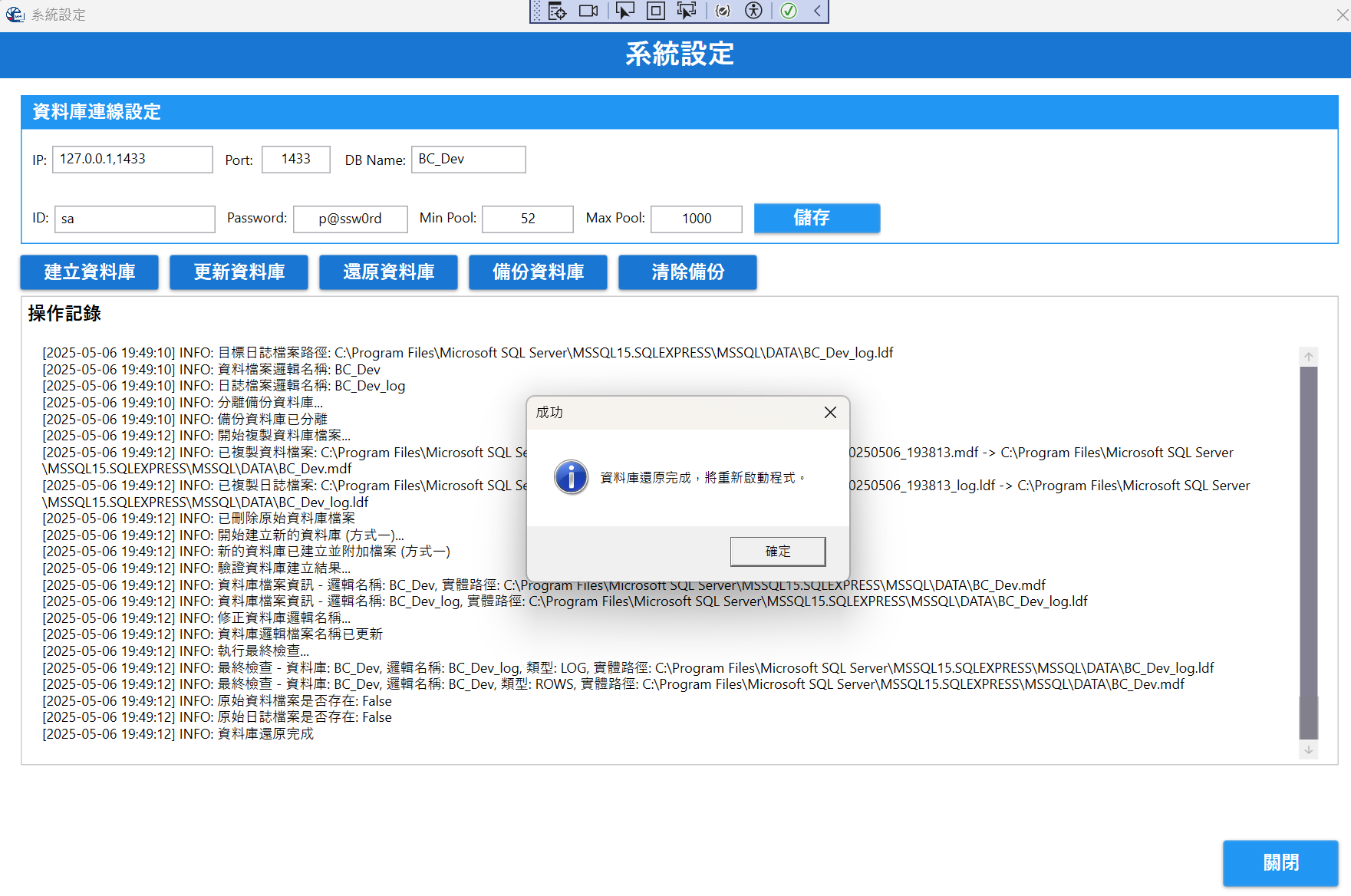Click the log scrollbar up arrow
Viewport: 1351px width, 896px height.
(1309, 357)
